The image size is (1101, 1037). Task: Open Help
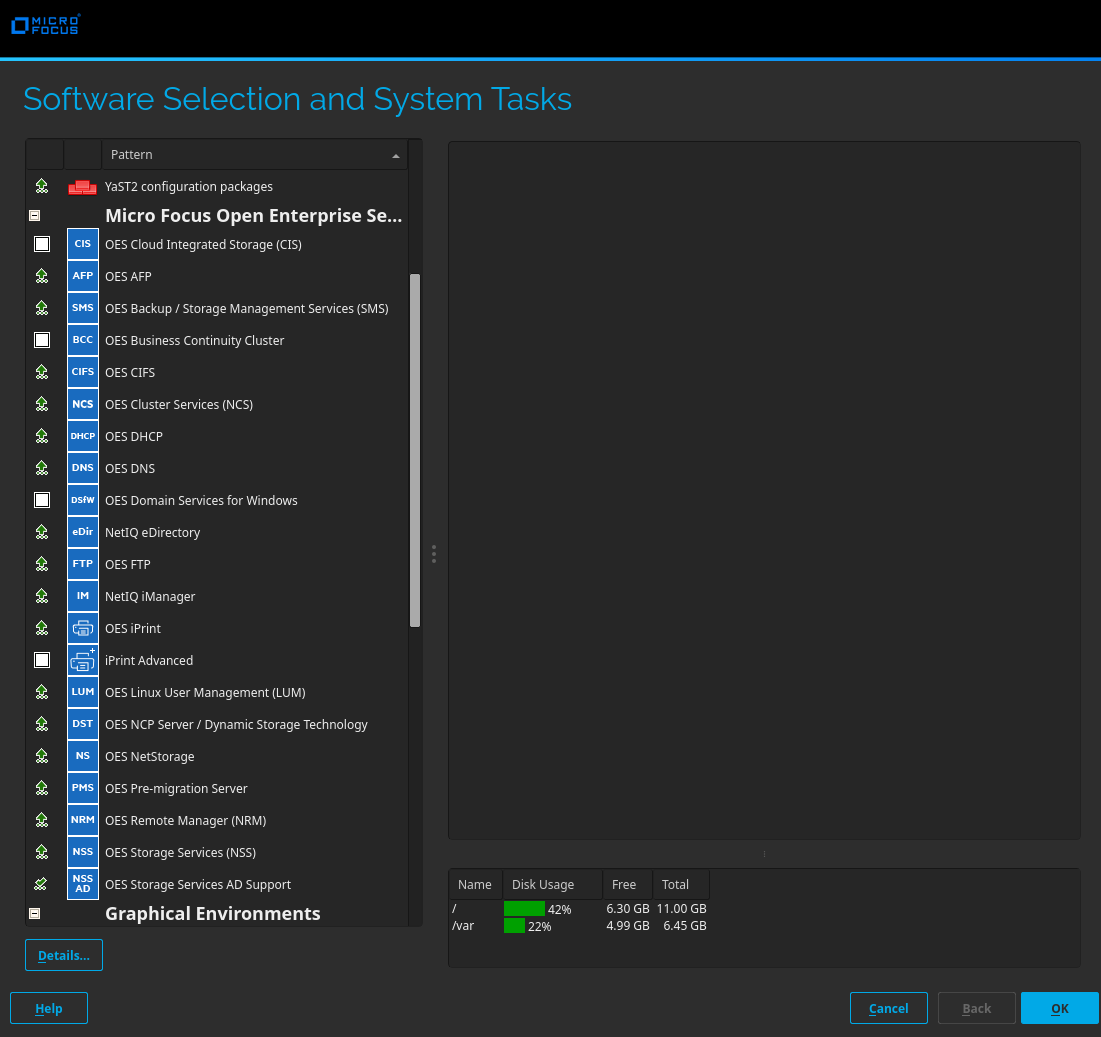point(49,1008)
